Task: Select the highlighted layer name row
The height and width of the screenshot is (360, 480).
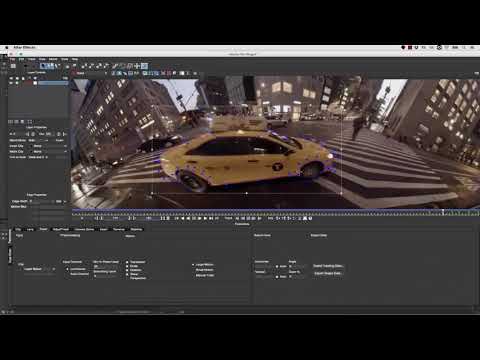Action: pyautogui.click(x=53, y=82)
